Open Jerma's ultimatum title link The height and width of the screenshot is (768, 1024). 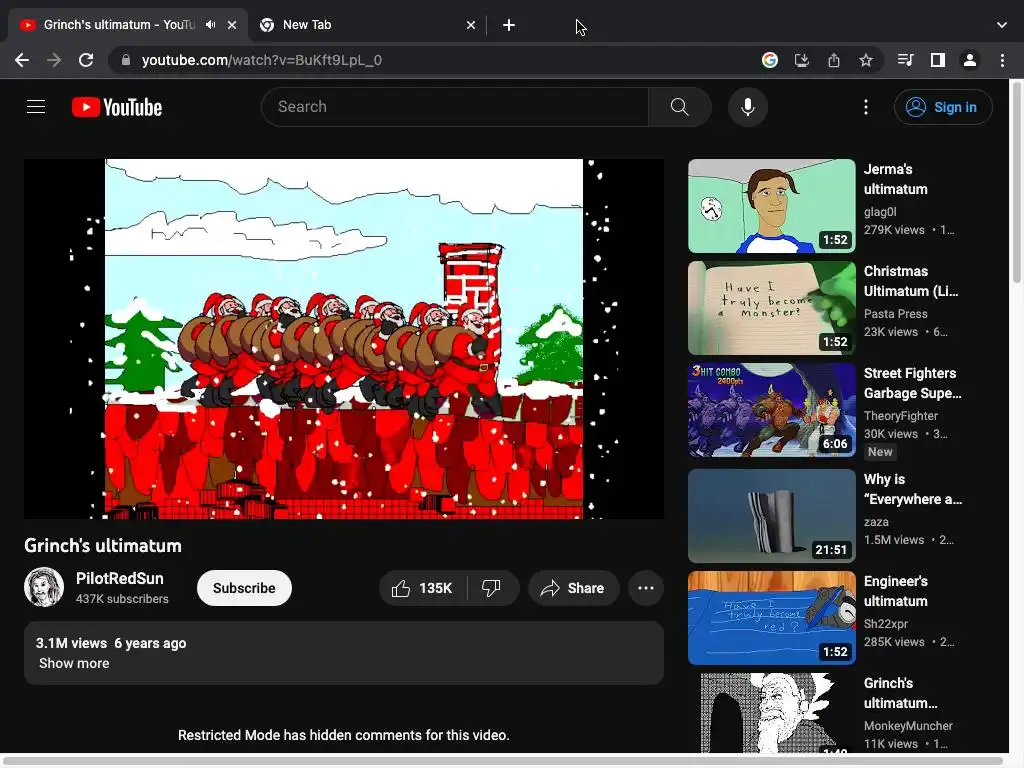(896, 179)
